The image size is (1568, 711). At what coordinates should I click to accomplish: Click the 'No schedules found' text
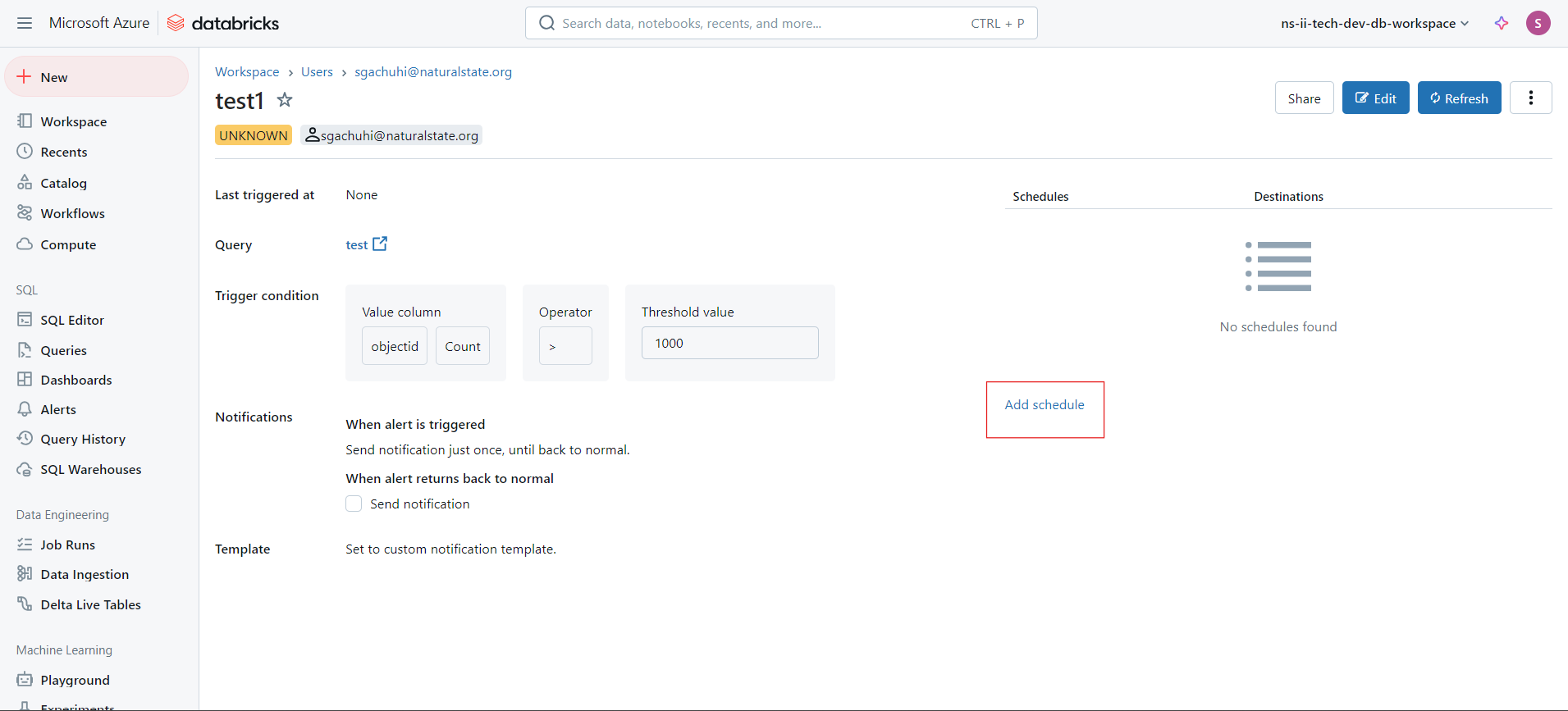[1278, 326]
